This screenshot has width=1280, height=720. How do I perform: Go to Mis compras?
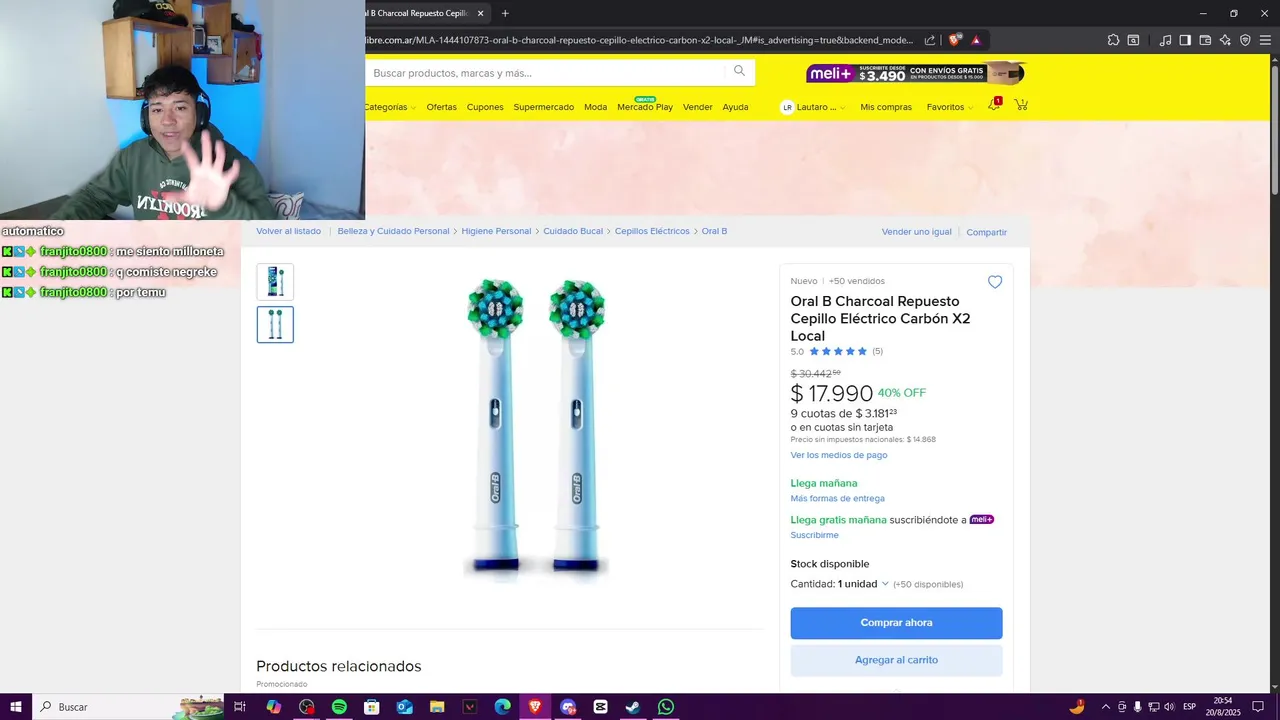click(886, 107)
